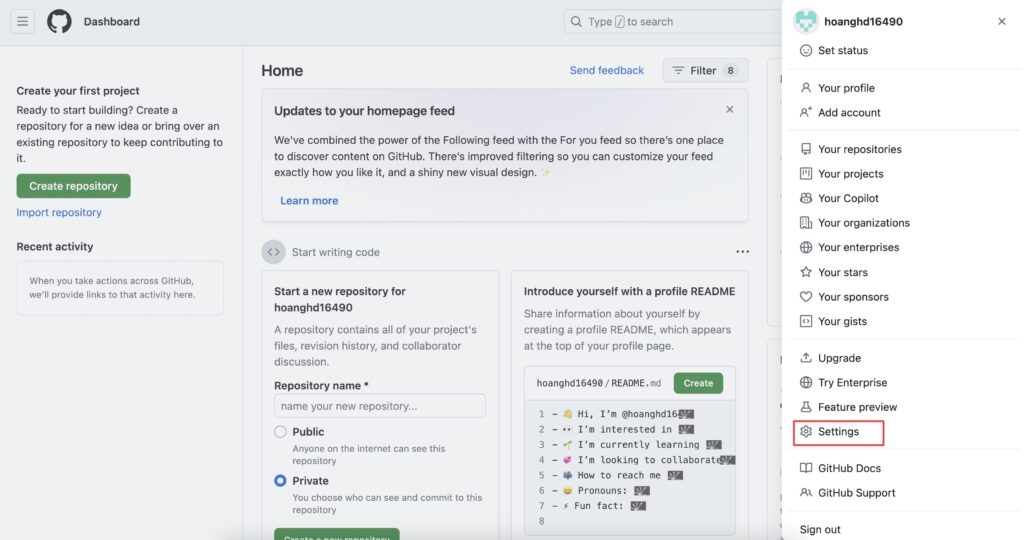Click the Your profile person icon
The width and height of the screenshot is (1024, 540).
(x=806, y=87)
